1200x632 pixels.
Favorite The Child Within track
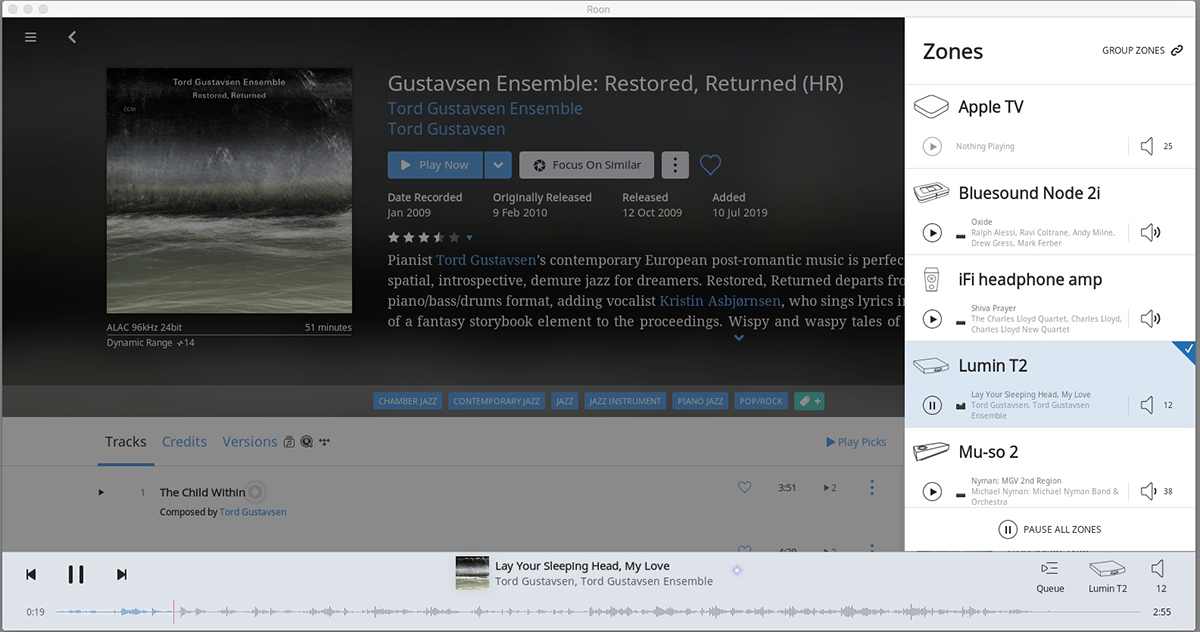tap(744, 488)
